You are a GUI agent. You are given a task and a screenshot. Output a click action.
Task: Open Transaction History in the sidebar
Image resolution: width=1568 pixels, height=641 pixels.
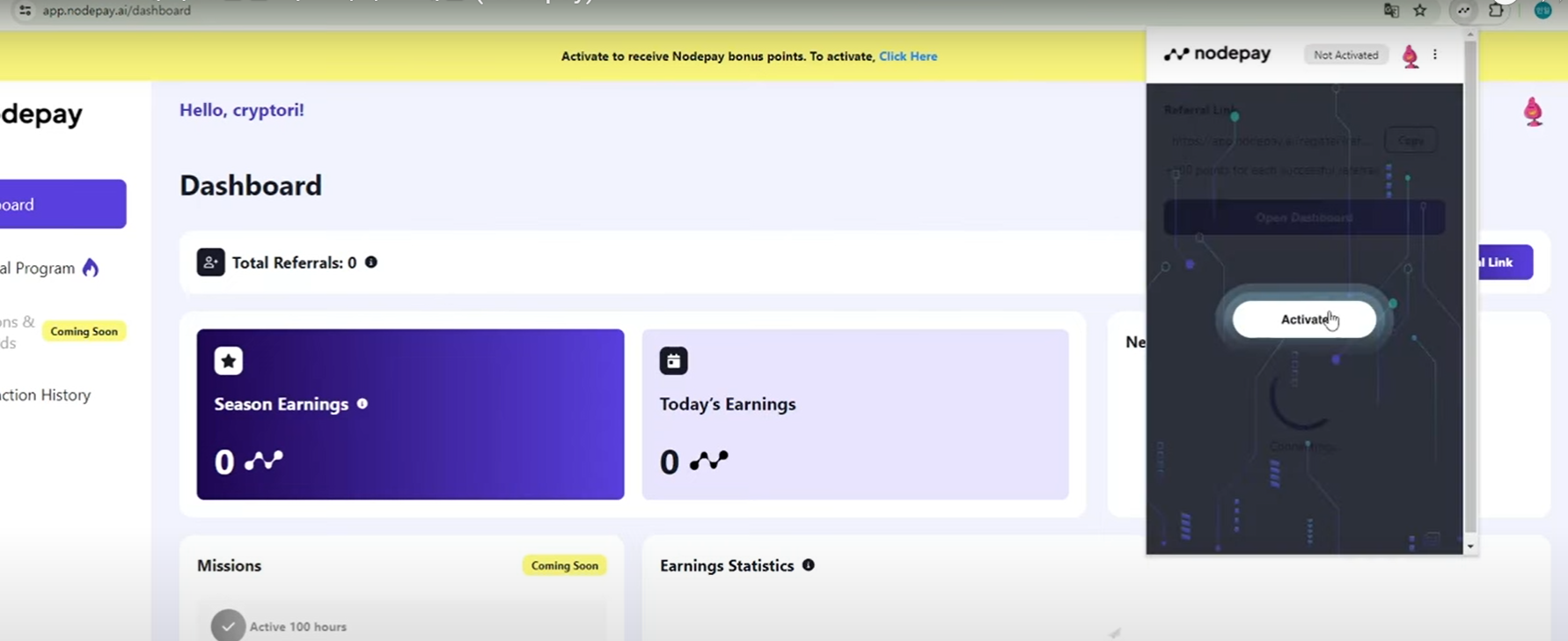click(46, 394)
